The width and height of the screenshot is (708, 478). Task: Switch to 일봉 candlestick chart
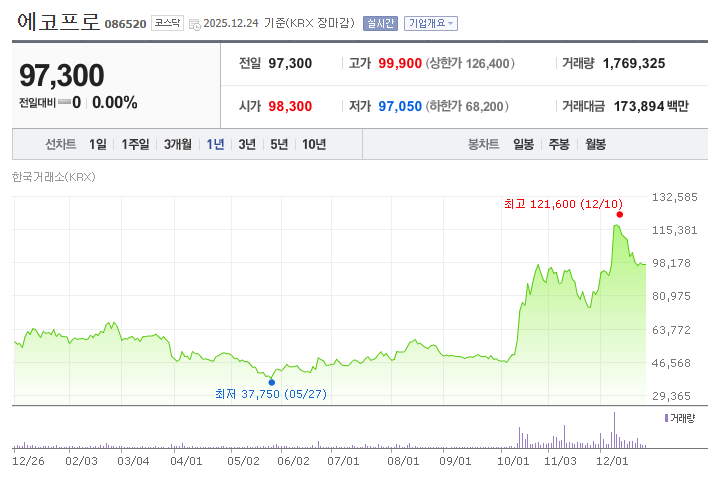[523, 144]
